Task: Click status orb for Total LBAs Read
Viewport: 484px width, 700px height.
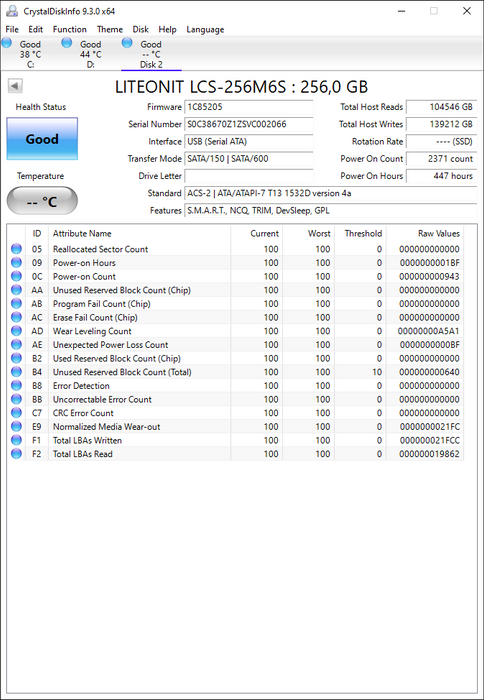Action: point(17,454)
